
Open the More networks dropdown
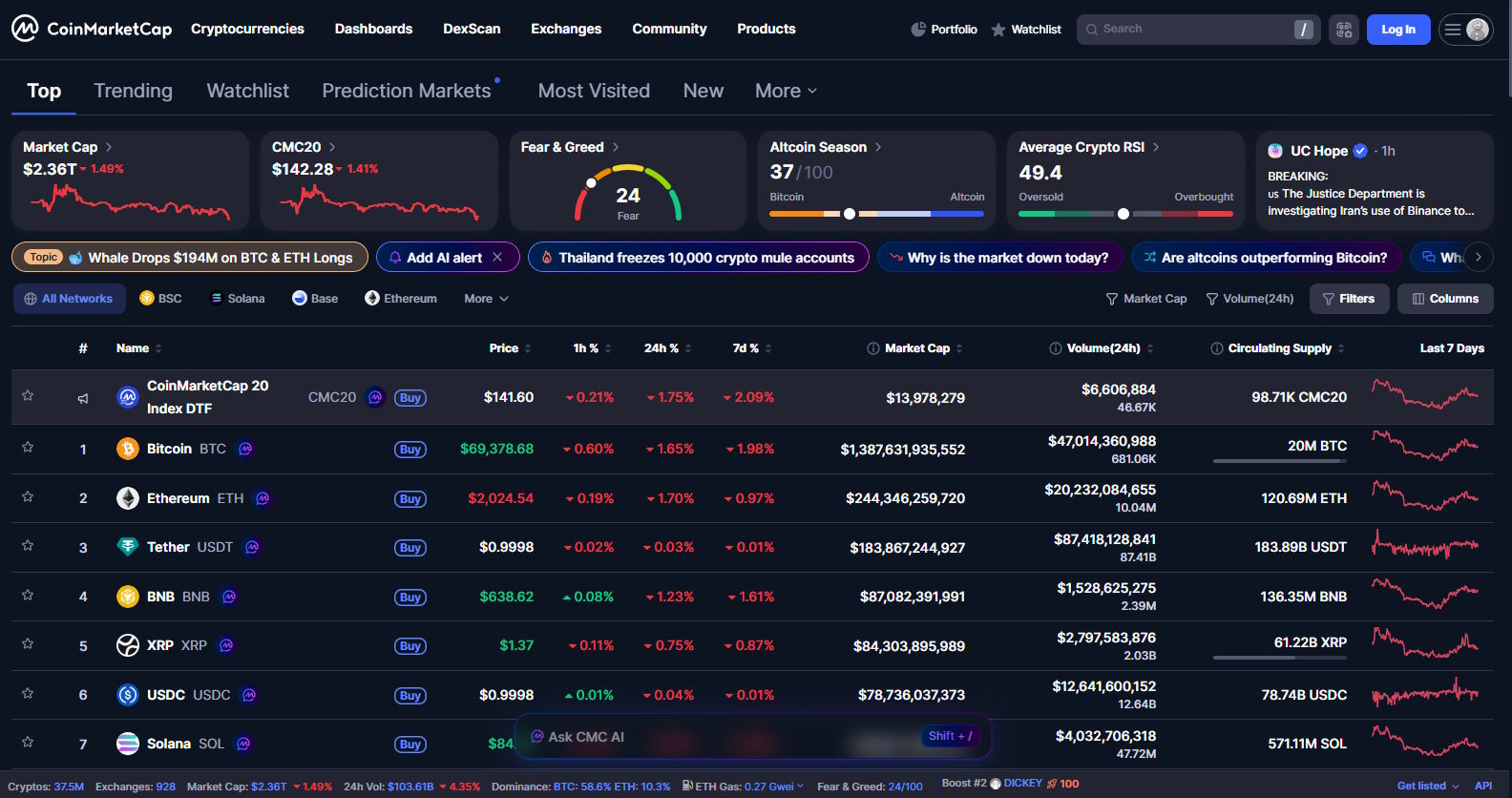(x=486, y=299)
